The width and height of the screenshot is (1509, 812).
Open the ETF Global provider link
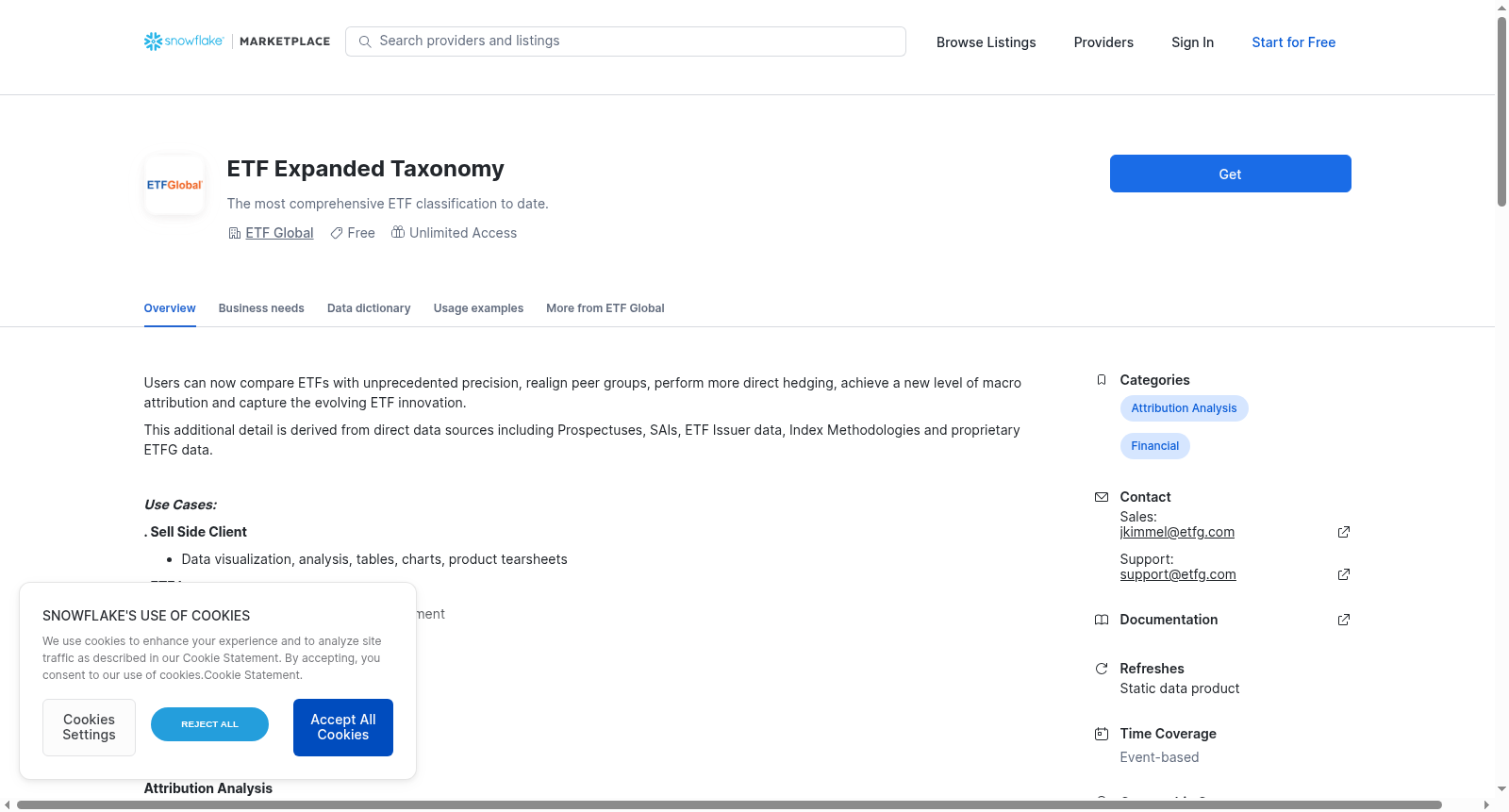(x=279, y=233)
